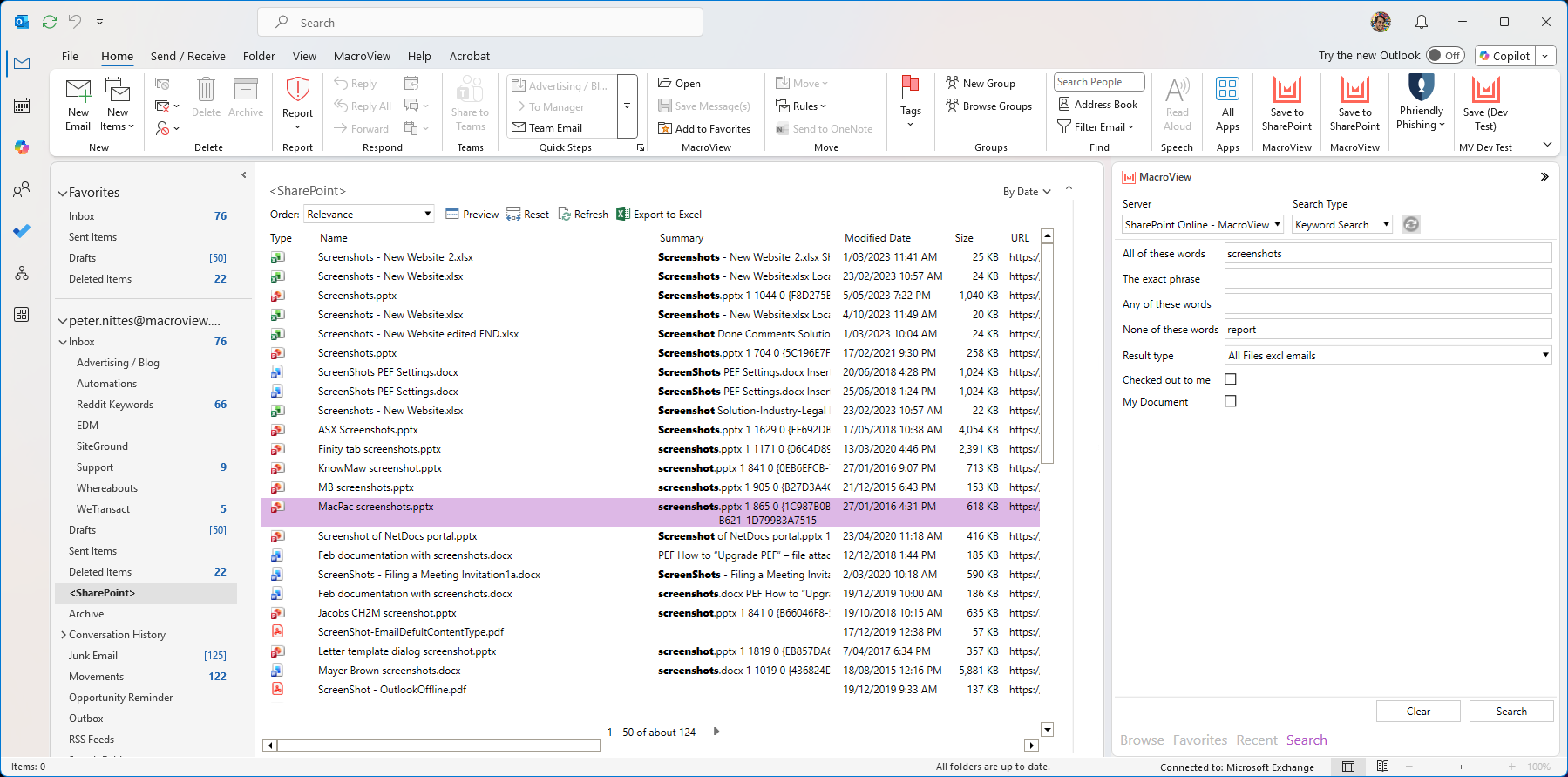The width and height of the screenshot is (1568, 777).
Task: Click the Preview button in results toolbar
Action: (472, 215)
